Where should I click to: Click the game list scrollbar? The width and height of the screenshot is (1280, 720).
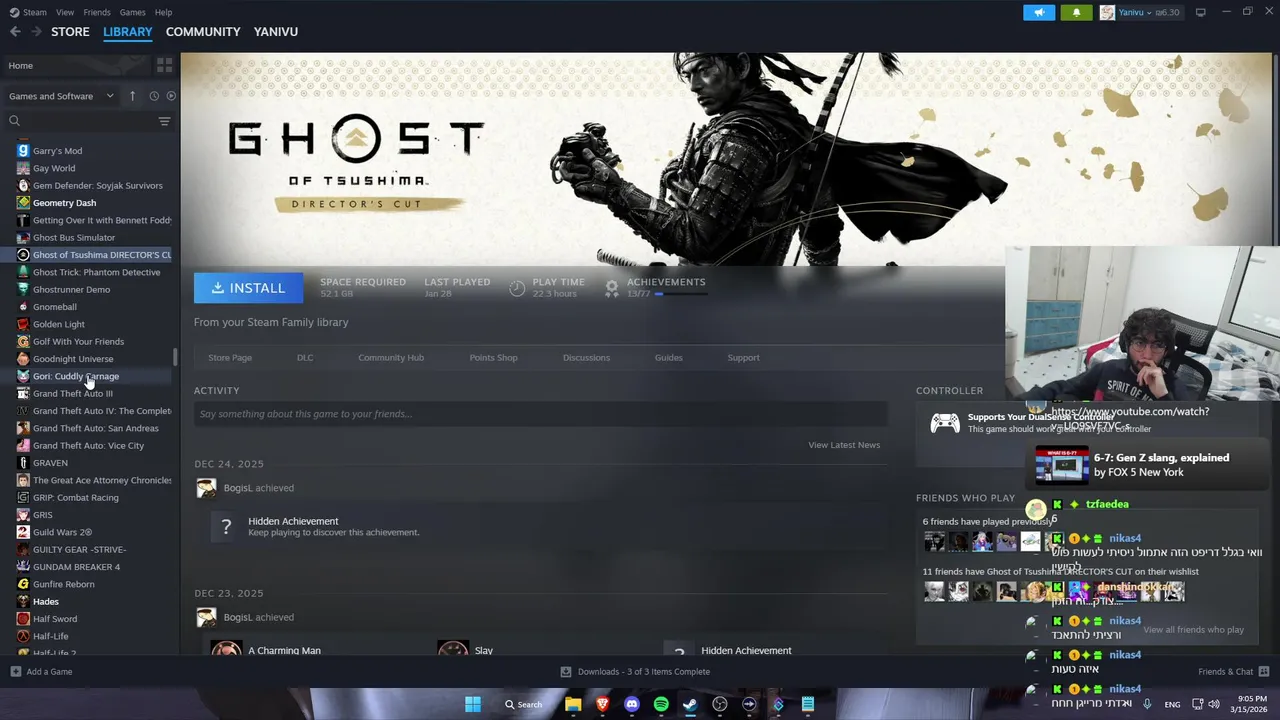coord(176,356)
